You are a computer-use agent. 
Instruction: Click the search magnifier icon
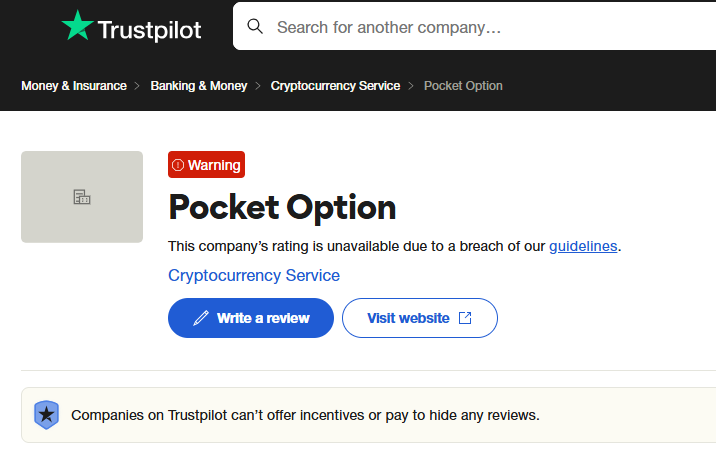[x=255, y=26]
